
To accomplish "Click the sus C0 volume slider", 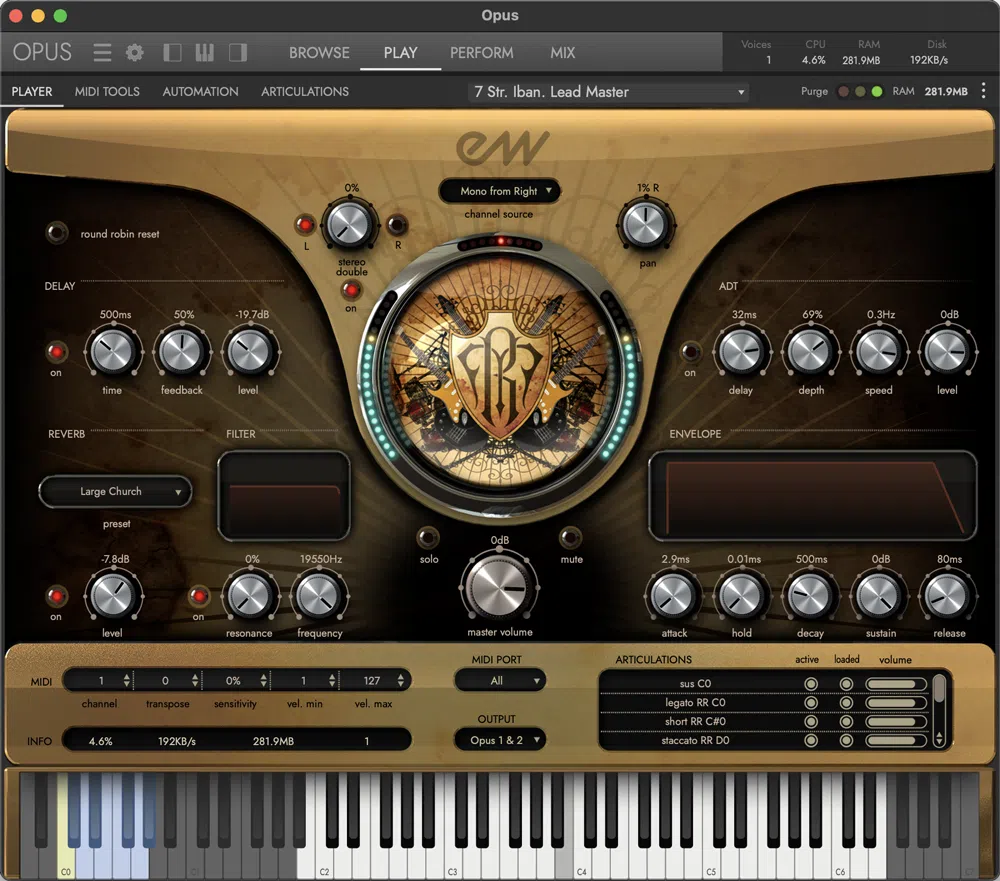I will pyautogui.click(x=896, y=683).
